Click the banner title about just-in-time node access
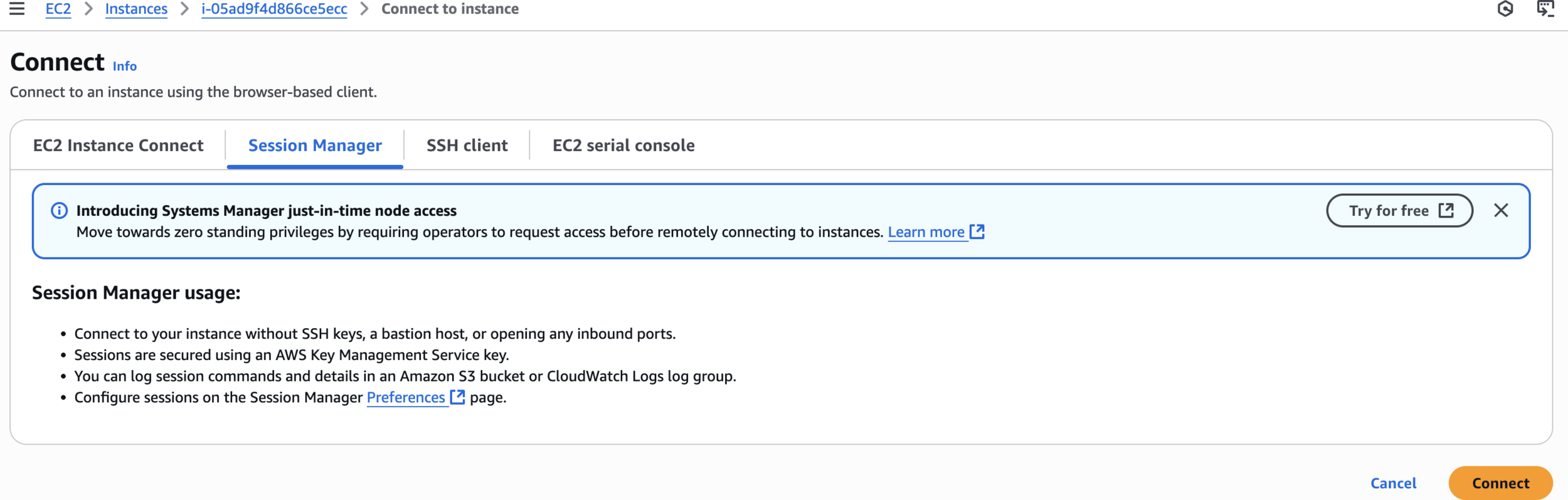 point(267,211)
